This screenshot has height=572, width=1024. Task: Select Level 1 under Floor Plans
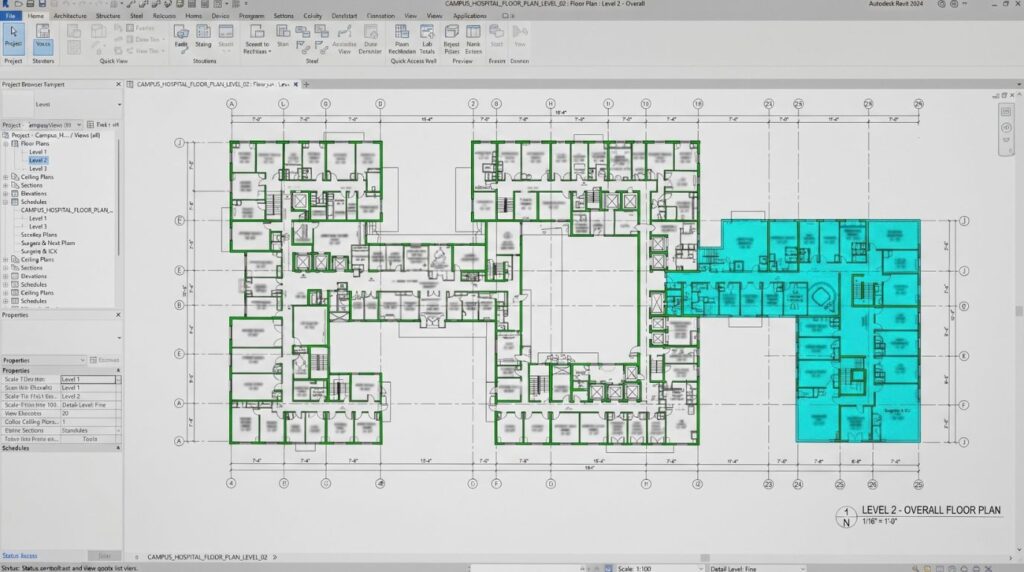point(37,152)
